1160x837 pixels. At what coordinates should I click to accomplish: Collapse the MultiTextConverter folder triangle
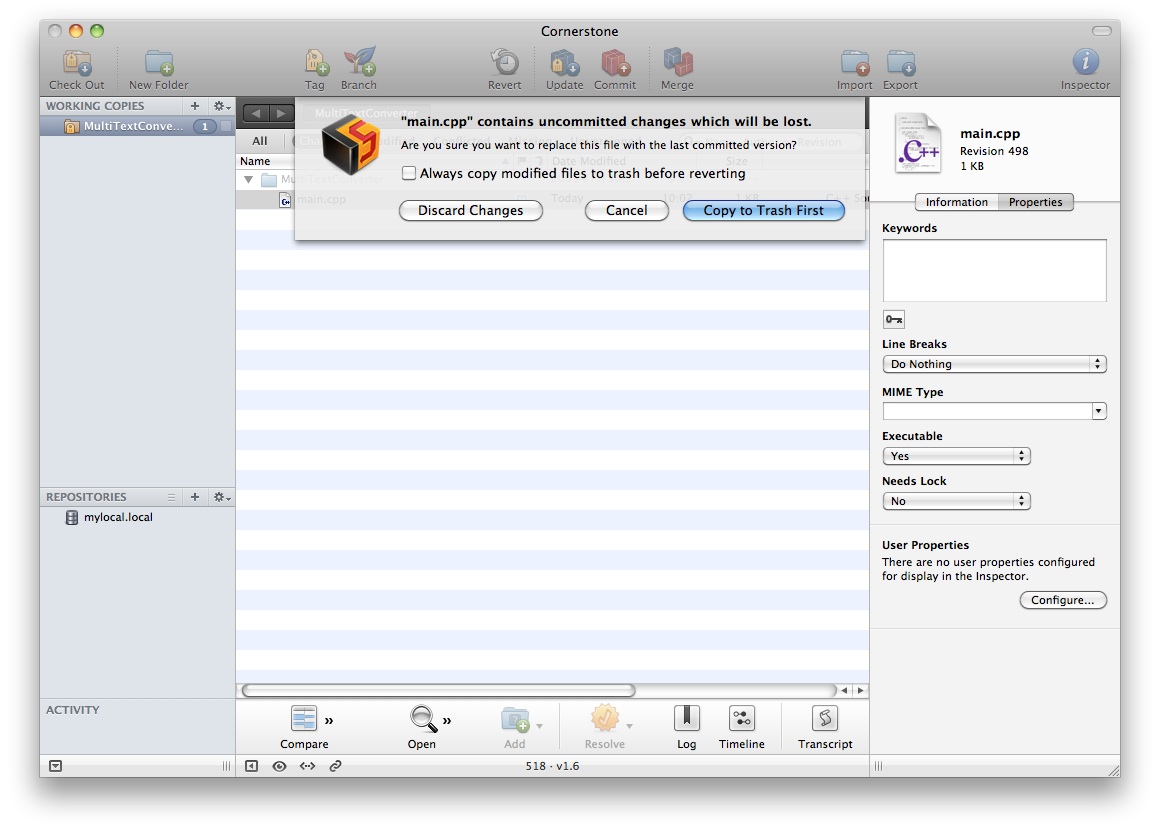(249, 180)
